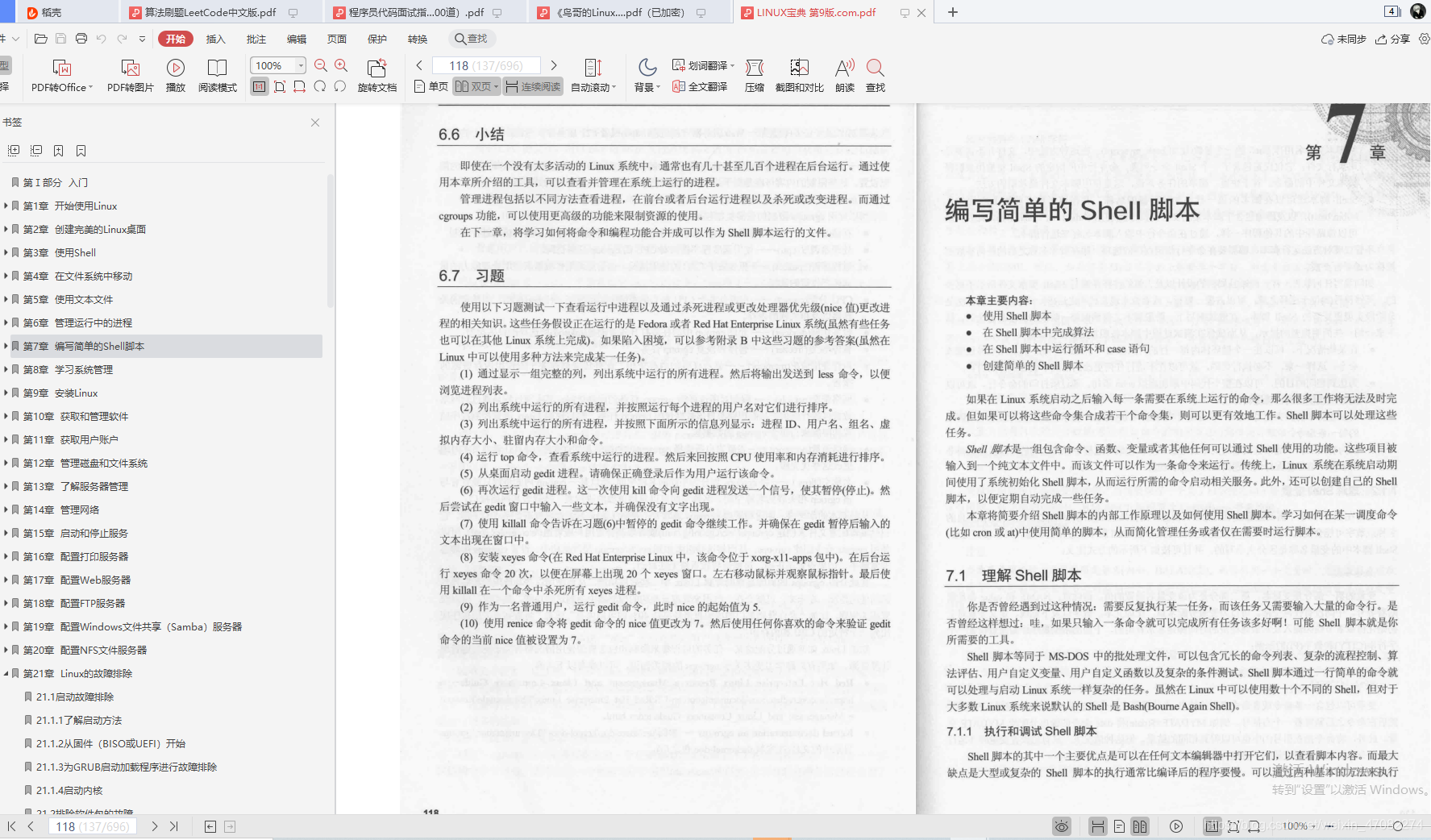
Task: Expand the 第1章 开始使用Linux bookmark
Action: 6,206
